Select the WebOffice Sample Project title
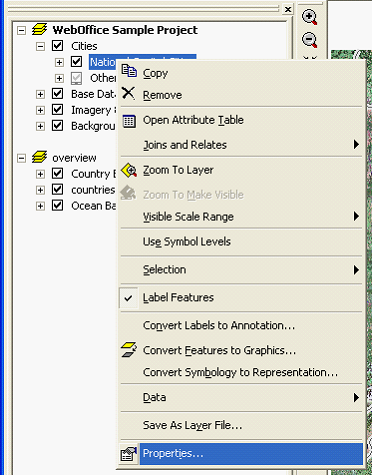372x475 pixels. 125,30
